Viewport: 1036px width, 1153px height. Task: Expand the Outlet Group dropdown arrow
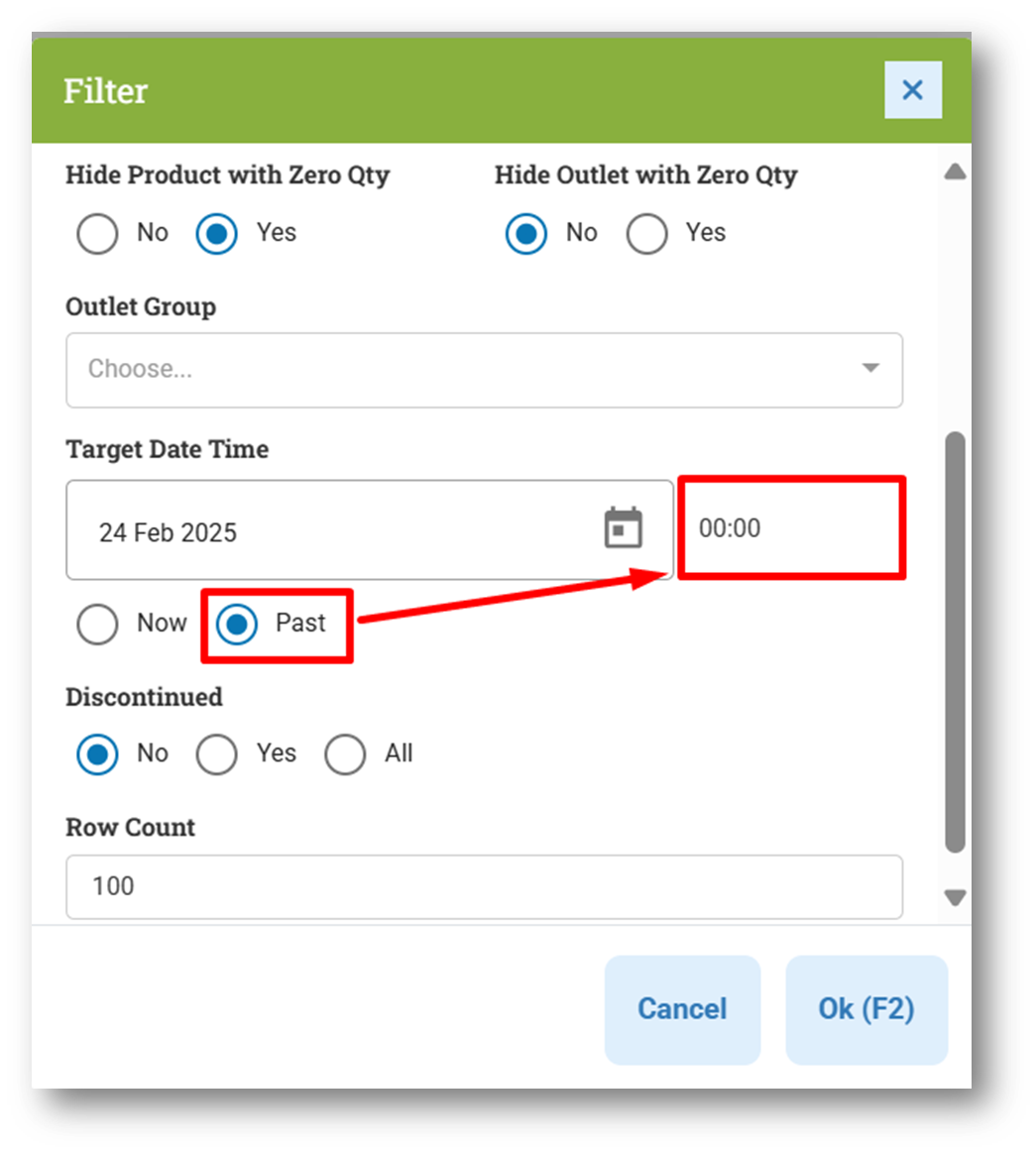(870, 368)
